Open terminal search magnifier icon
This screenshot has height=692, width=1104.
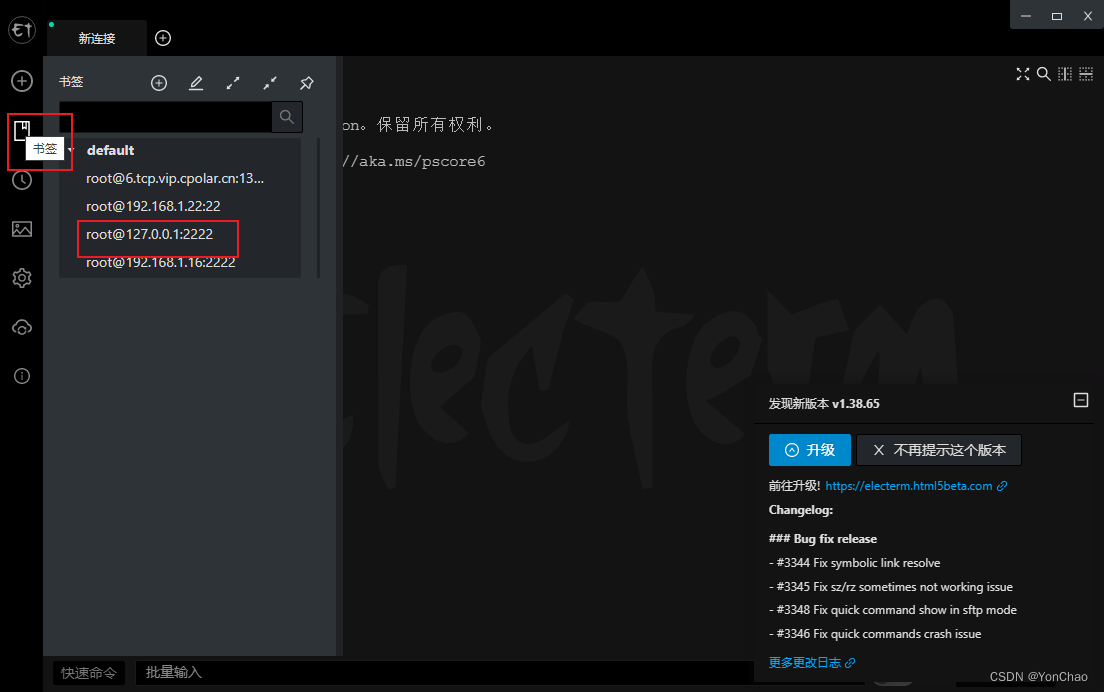[x=1043, y=74]
